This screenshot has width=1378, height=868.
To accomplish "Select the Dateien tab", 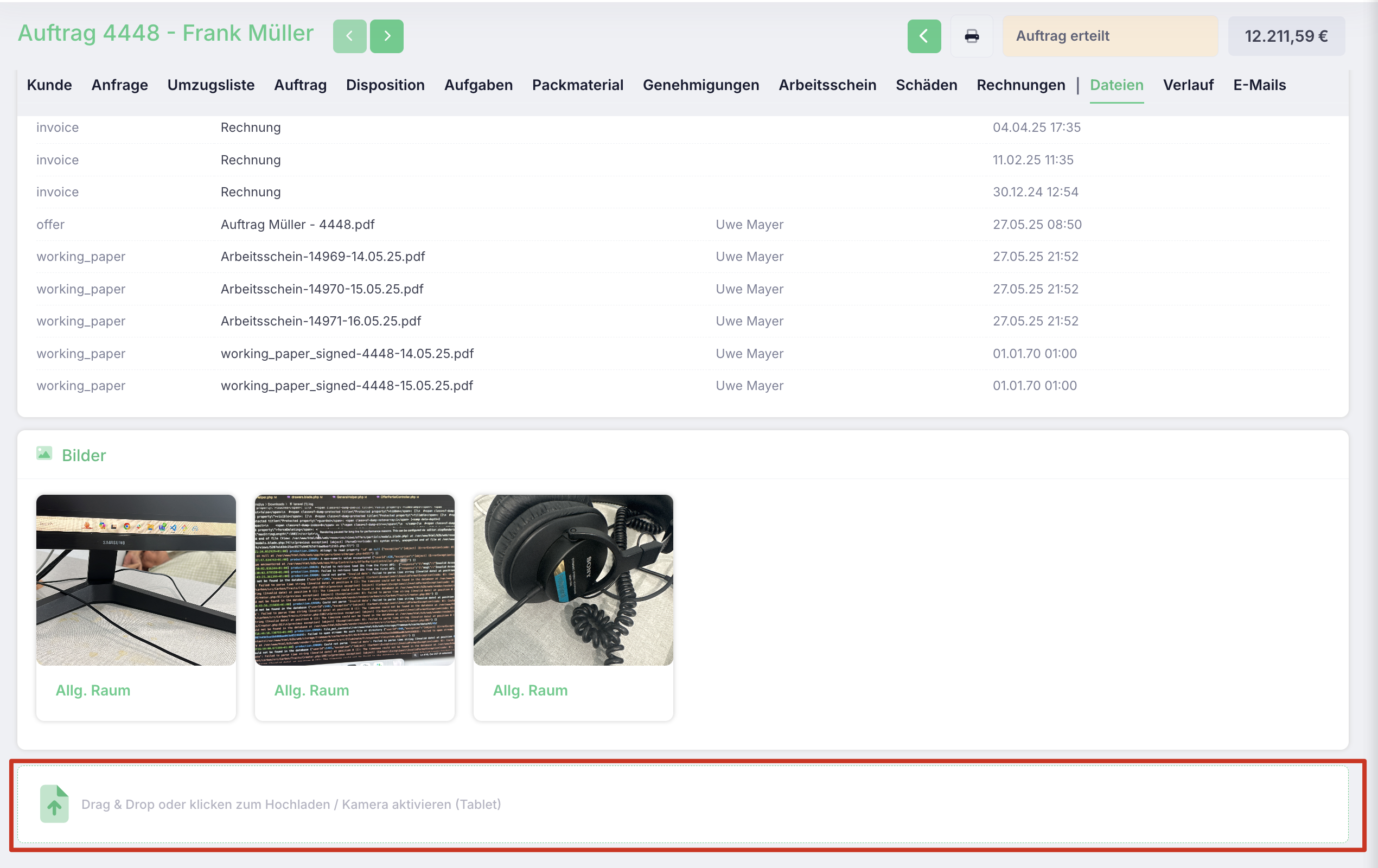I will click(1116, 85).
